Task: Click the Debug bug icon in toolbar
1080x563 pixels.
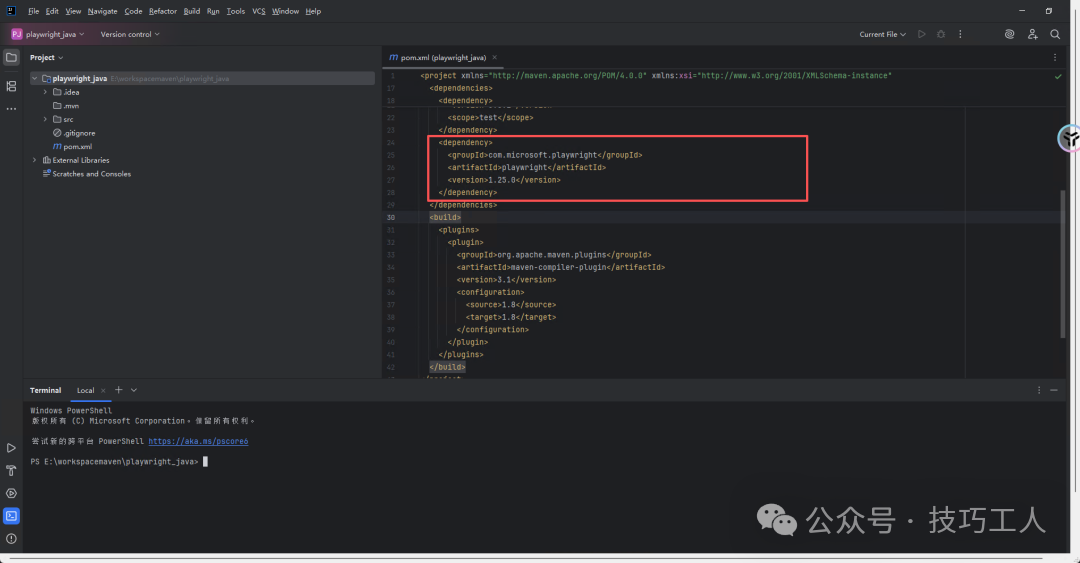Action: (941, 34)
